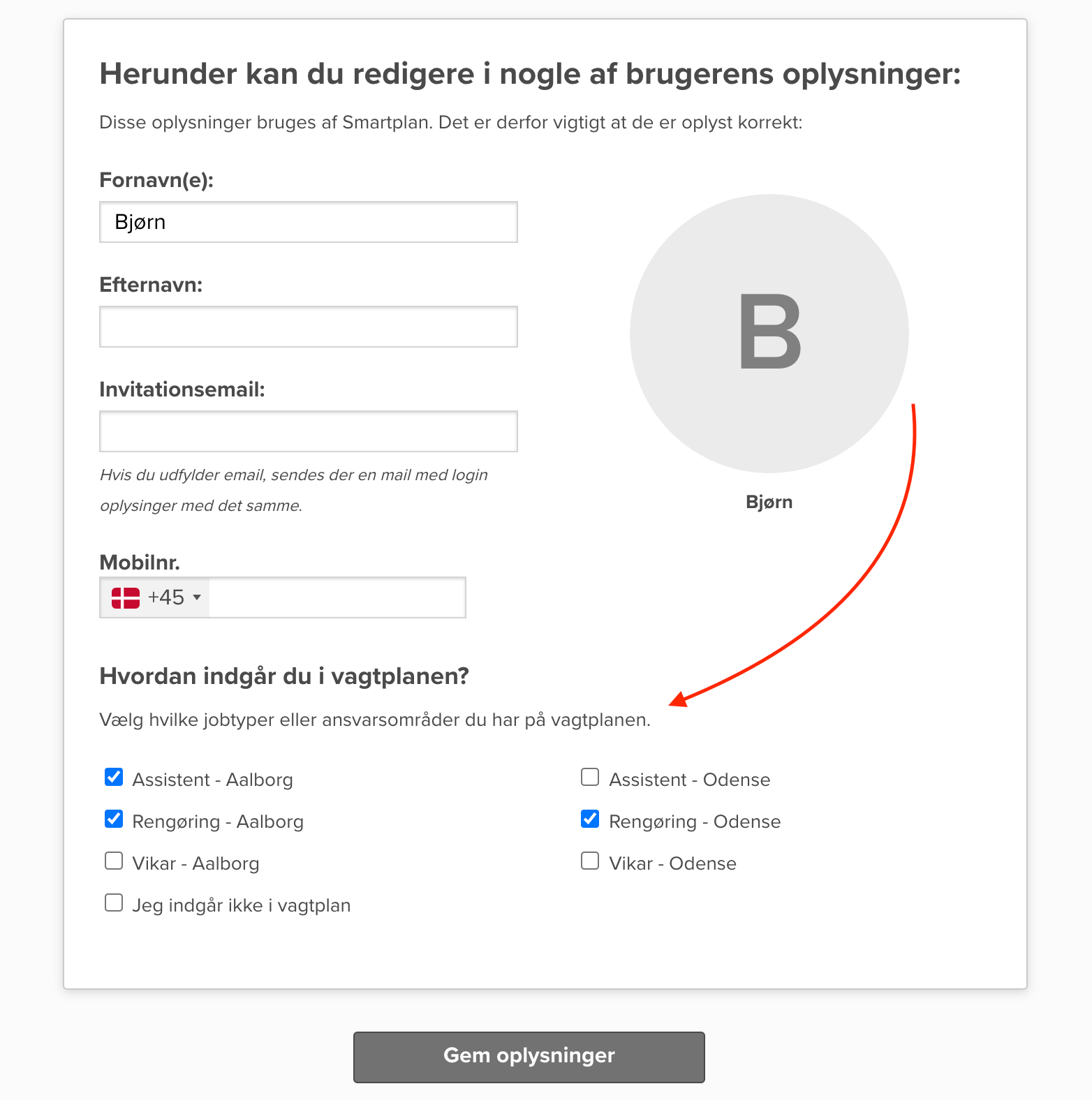Click the Gem oplysninger button
The width and height of the screenshot is (1092, 1100).
[529, 1057]
